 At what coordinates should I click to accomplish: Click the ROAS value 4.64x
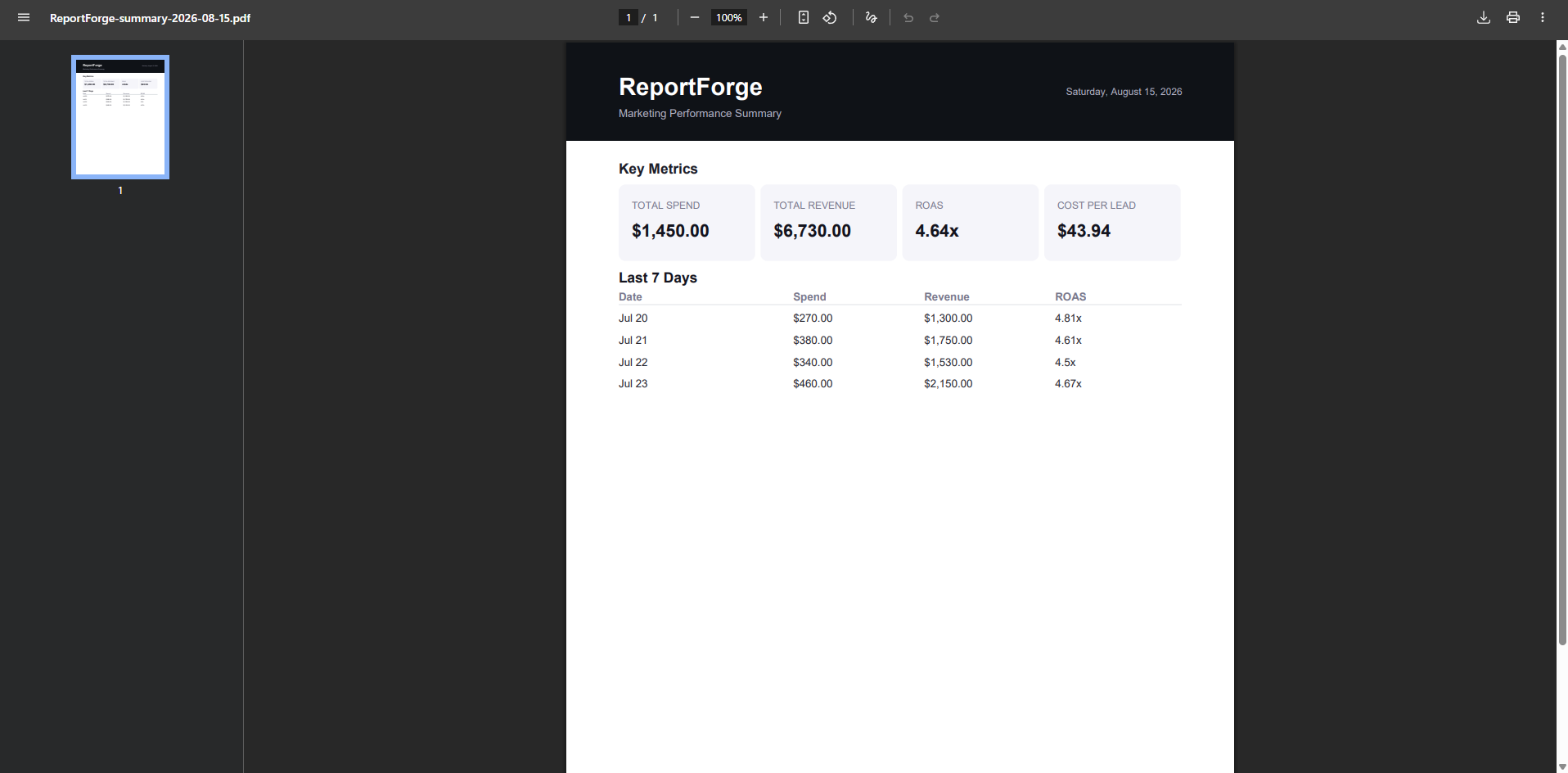coord(937,231)
